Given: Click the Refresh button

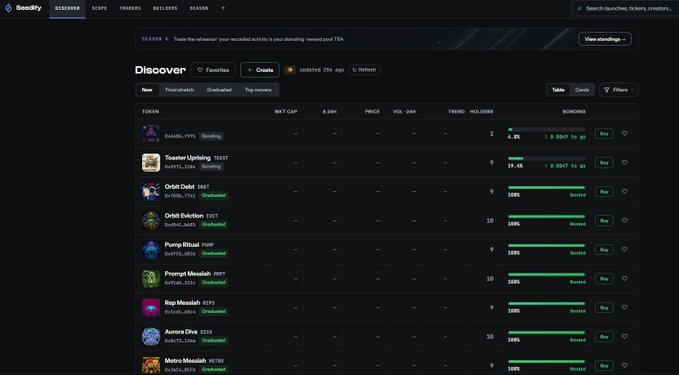Looking at the screenshot, I should 364,70.
